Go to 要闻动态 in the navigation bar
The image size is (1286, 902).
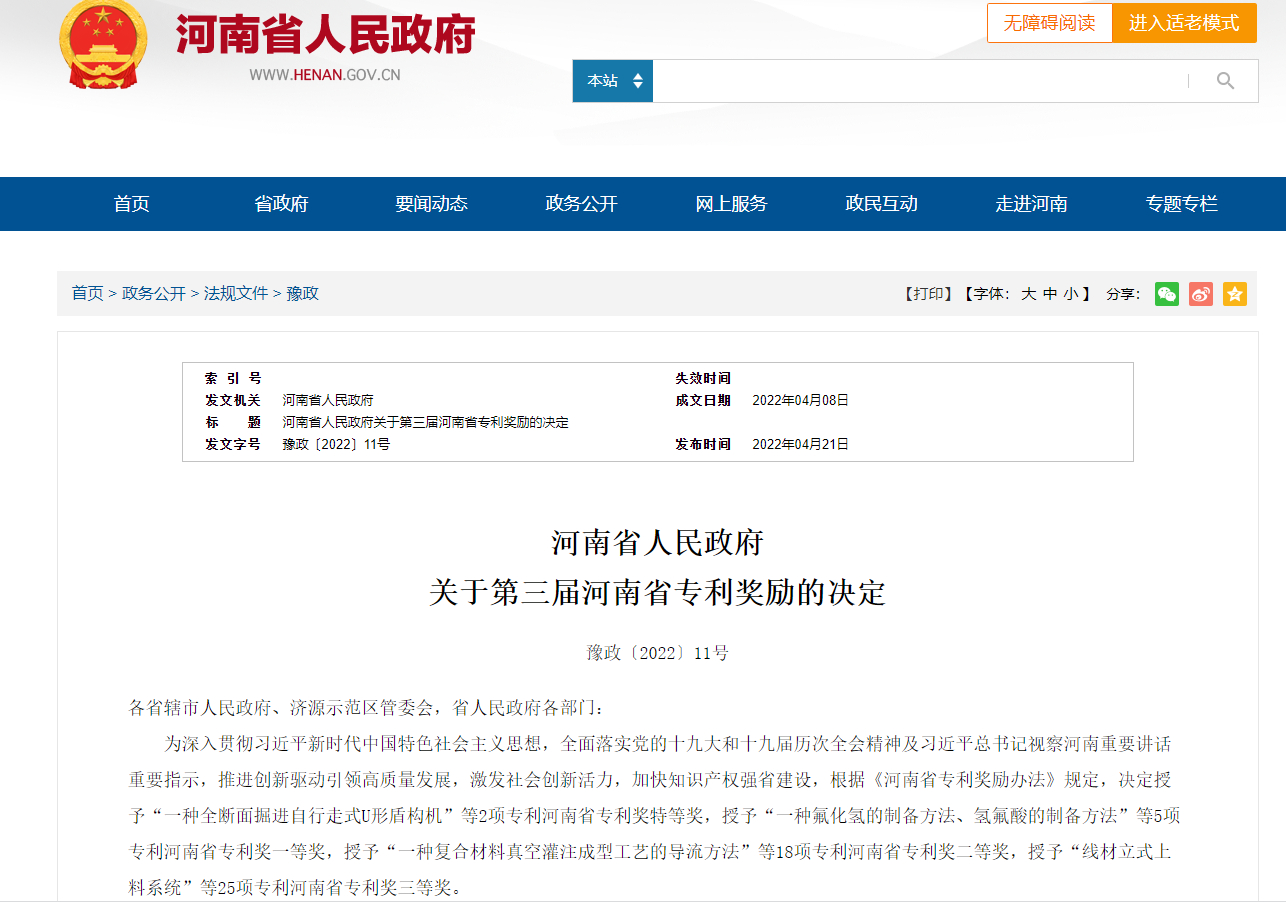[431, 204]
